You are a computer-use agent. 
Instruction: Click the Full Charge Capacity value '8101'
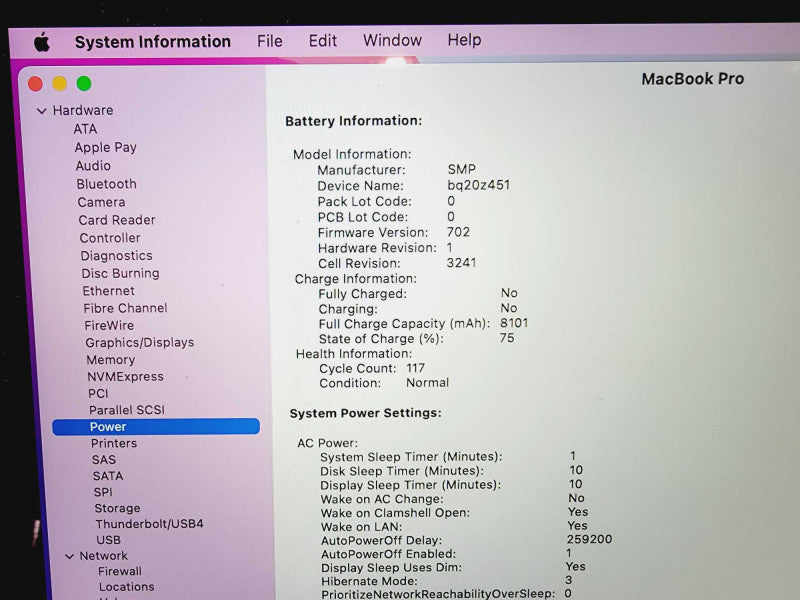(x=514, y=323)
